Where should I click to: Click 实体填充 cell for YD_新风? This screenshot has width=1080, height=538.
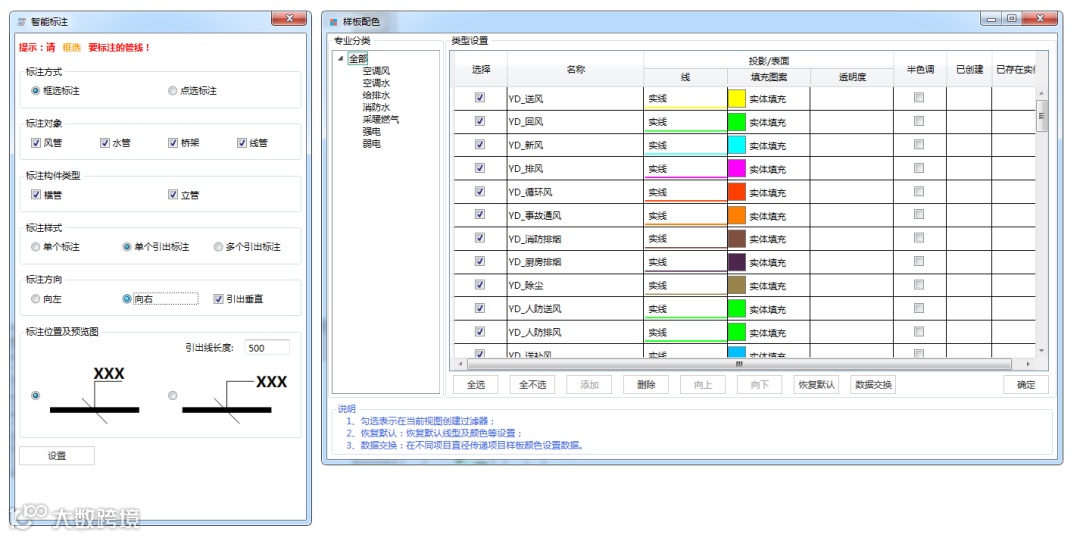pyautogui.click(x=768, y=145)
